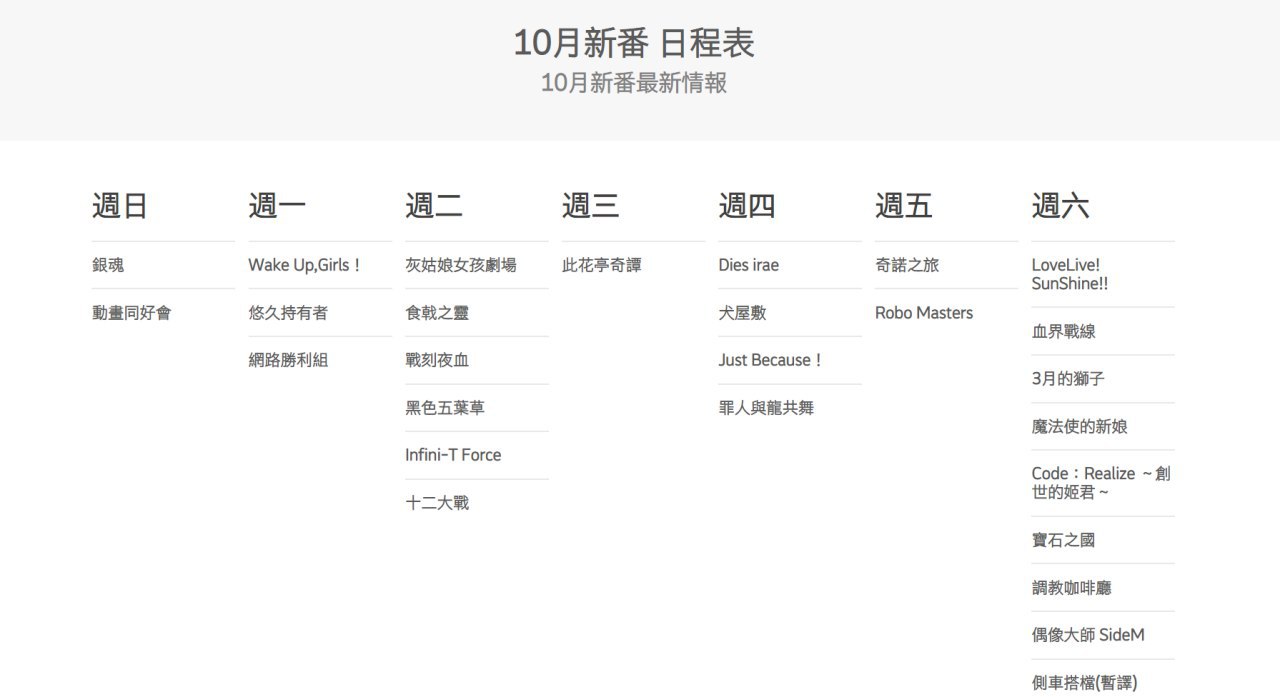The width and height of the screenshot is (1280, 697).
Task: Open 黑色五葉草 anime page
Action: (445, 408)
